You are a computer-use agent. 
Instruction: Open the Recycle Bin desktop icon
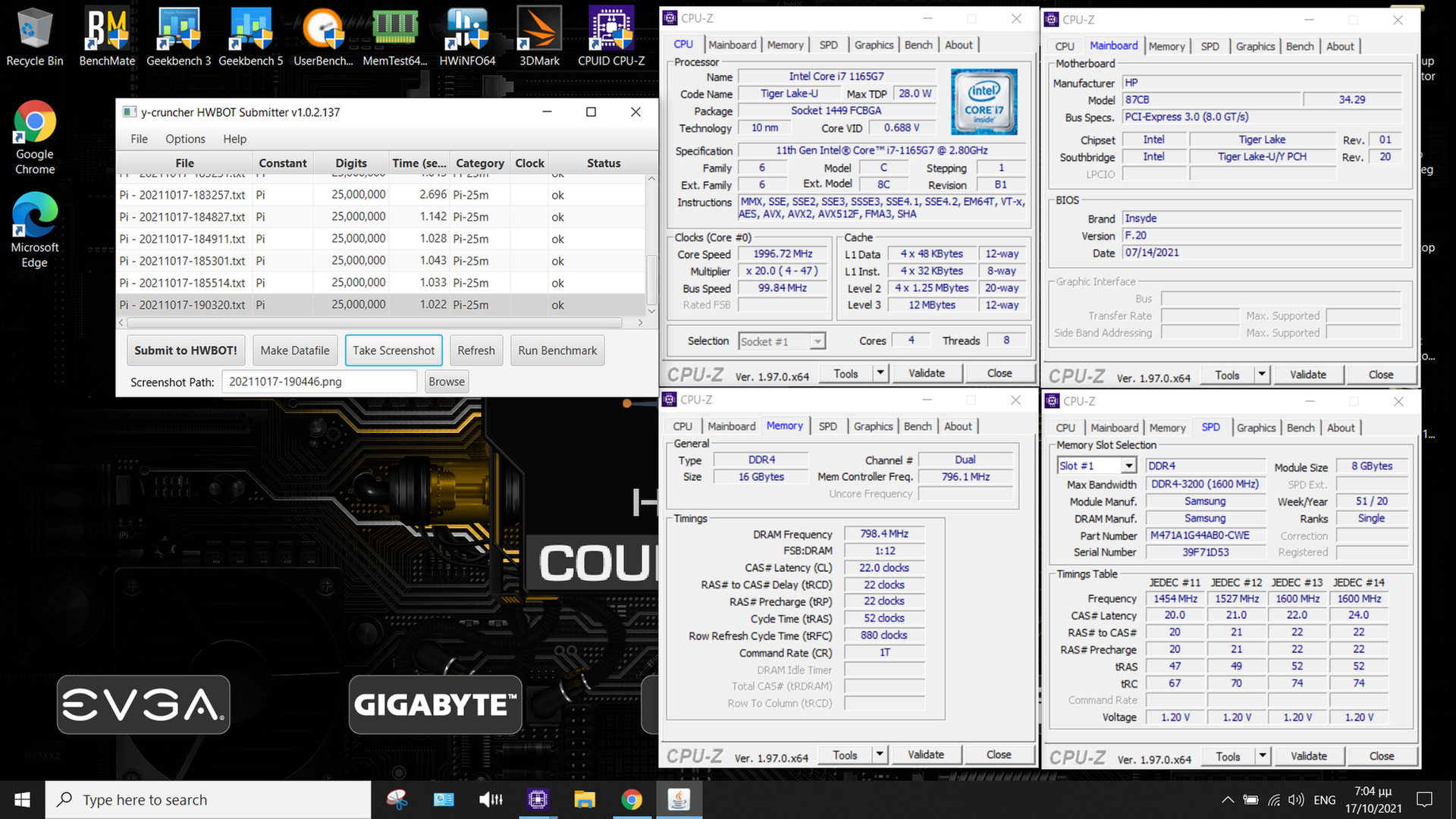pyautogui.click(x=34, y=37)
